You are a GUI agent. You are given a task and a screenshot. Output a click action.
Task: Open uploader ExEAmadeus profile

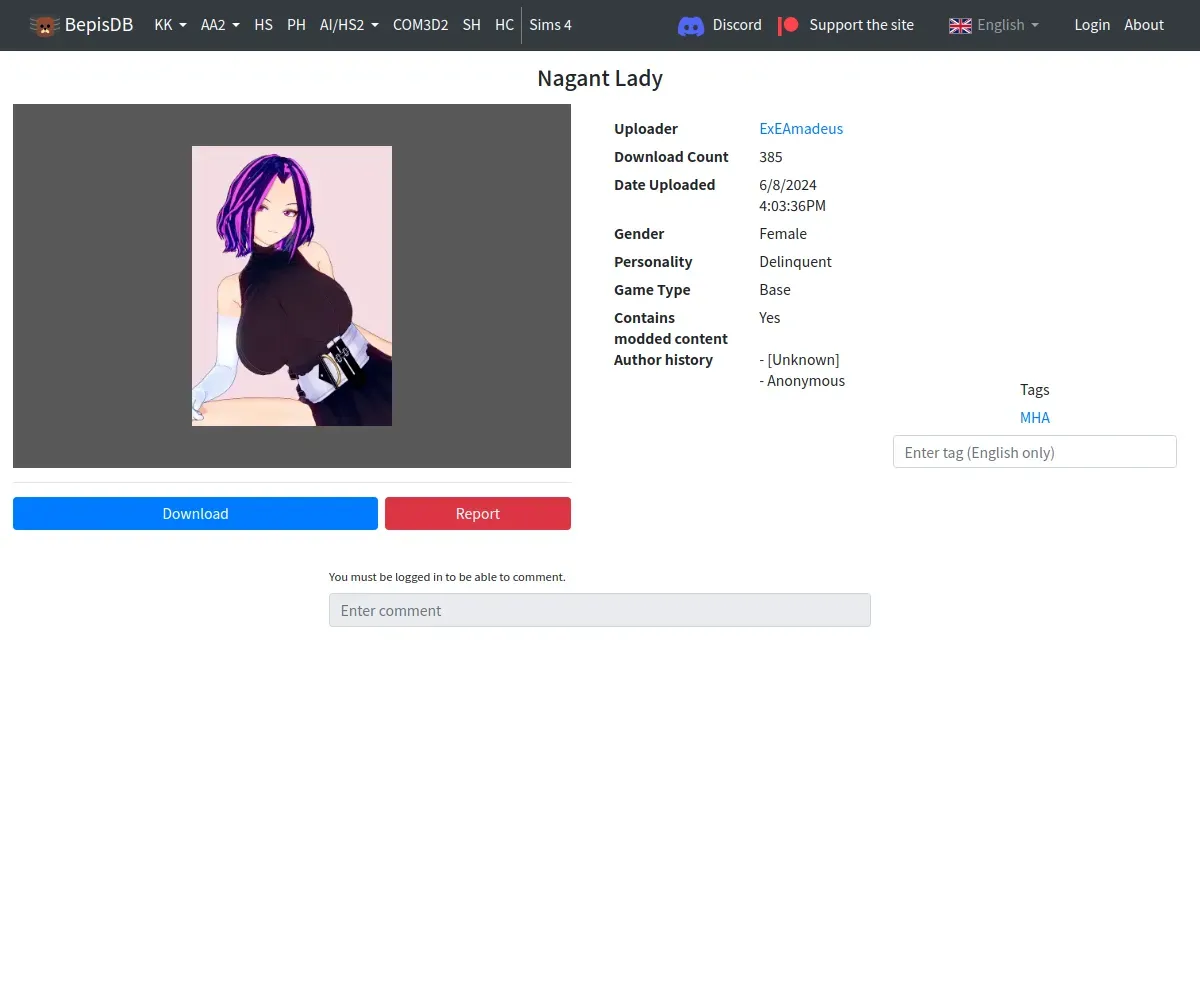[x=801, y=129]
